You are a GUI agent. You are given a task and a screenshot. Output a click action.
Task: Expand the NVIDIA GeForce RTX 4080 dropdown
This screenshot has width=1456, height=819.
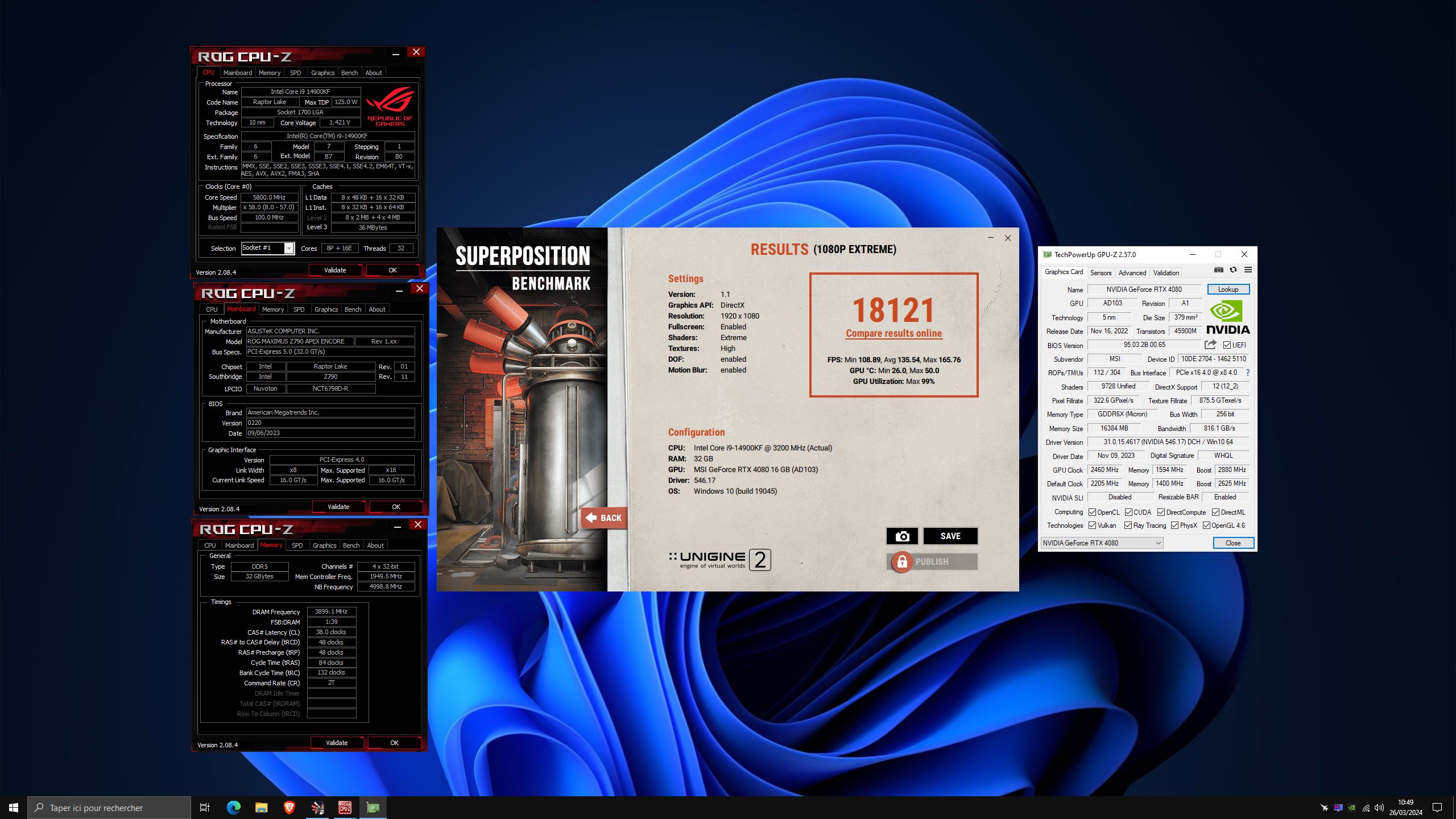coord(1102,543)
